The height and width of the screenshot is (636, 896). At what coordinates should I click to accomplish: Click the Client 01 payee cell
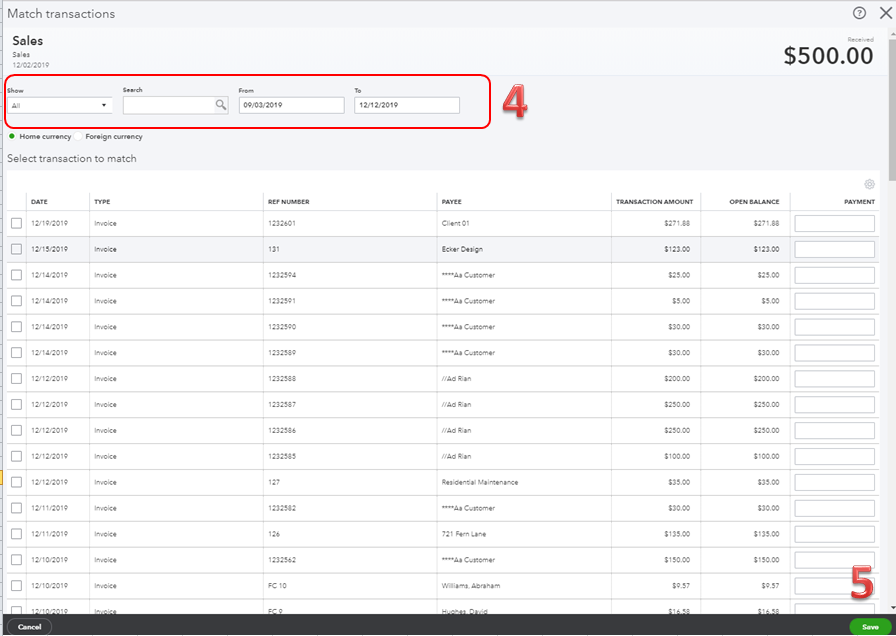pos(455,223)
